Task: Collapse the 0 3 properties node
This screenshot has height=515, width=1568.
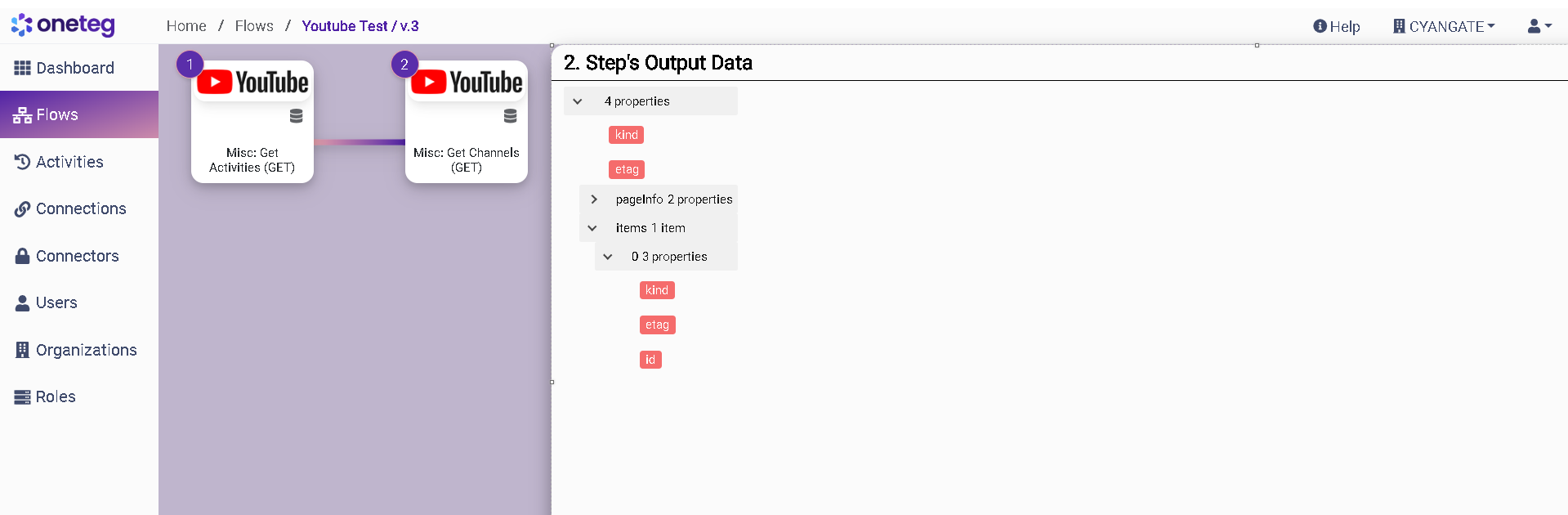Action: tap(608, 257)
